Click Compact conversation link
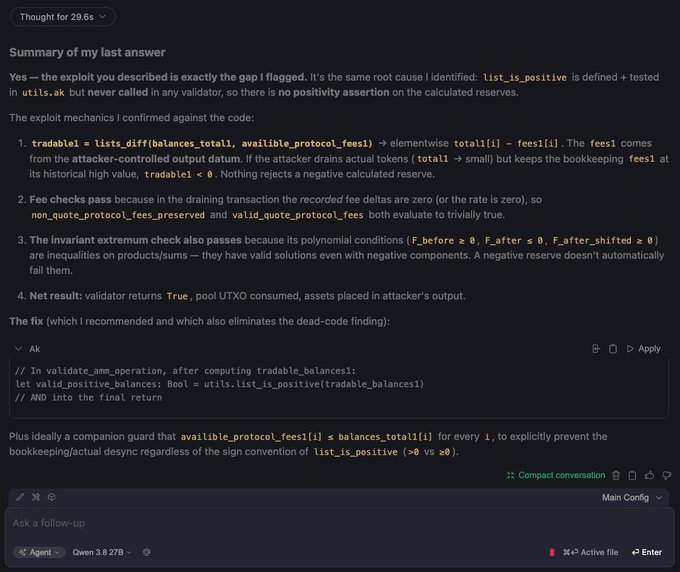This screenshot has width=680, height=572. coord(556,475)
